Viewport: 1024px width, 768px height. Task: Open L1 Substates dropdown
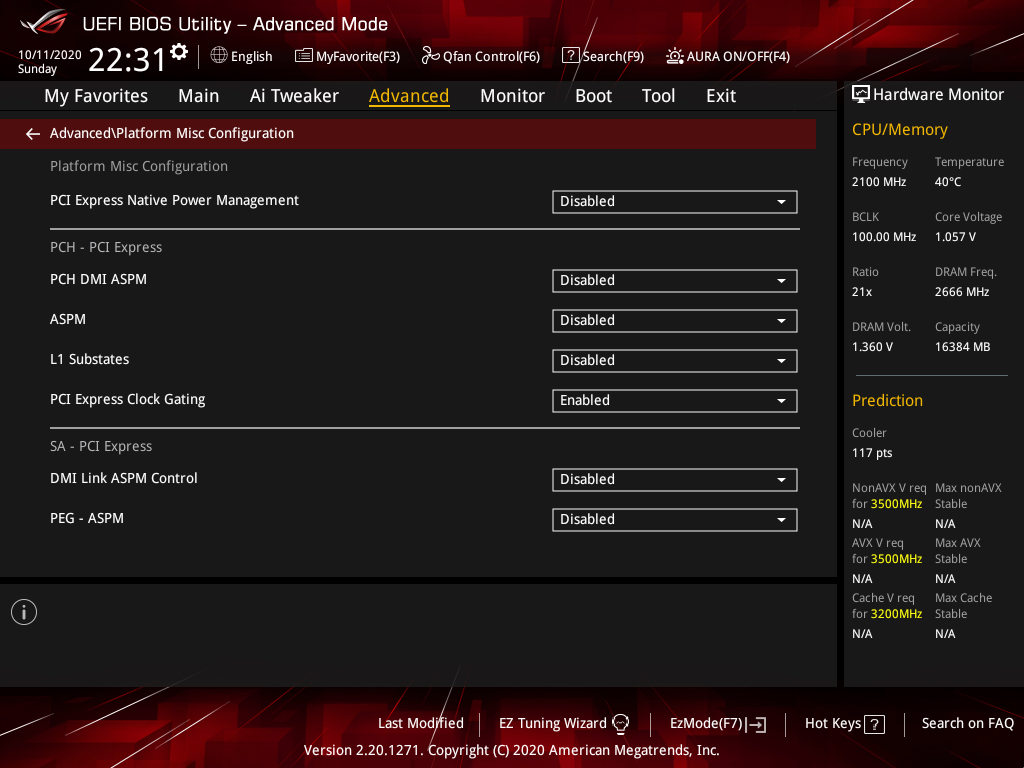675,360
